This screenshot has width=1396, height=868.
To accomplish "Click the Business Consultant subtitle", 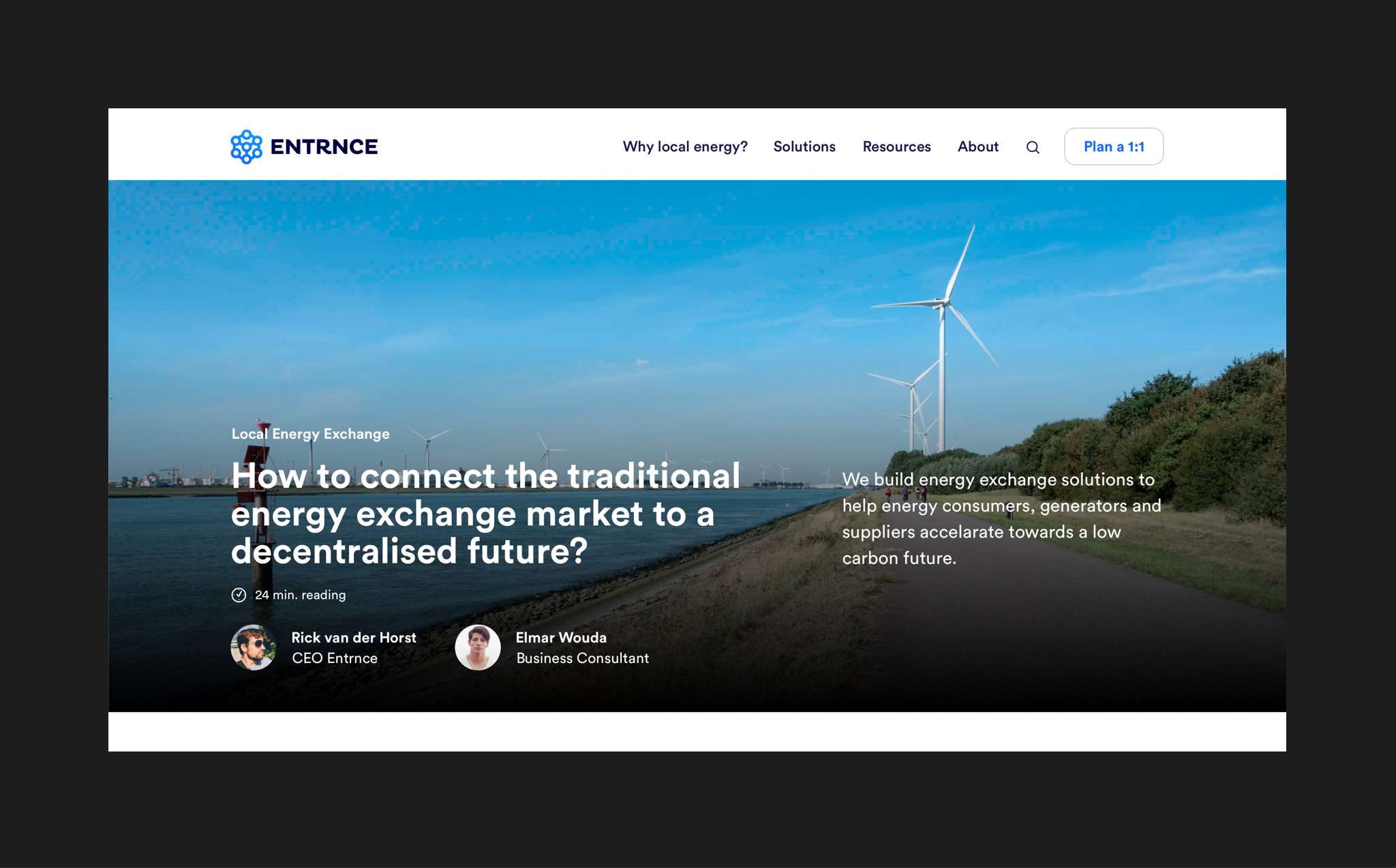I will coord(583,658).
